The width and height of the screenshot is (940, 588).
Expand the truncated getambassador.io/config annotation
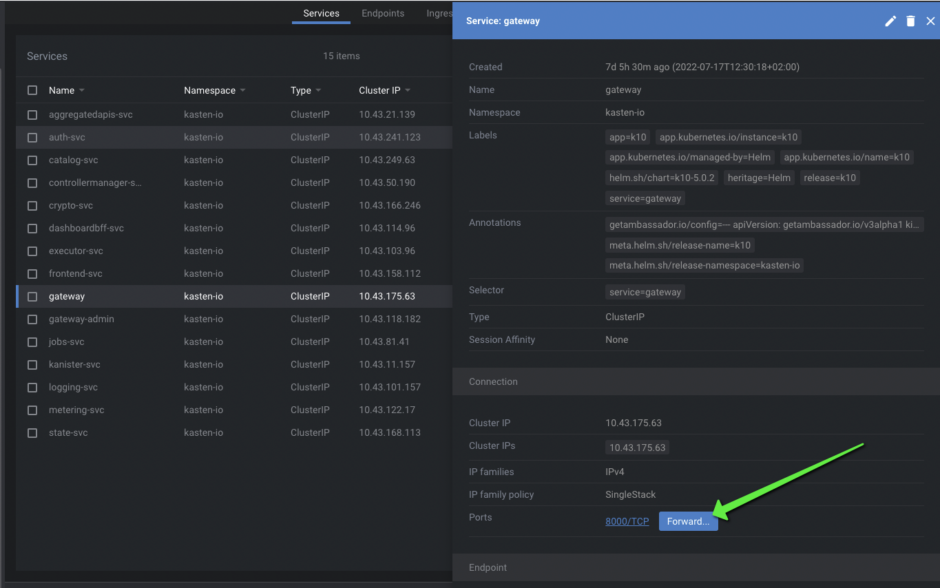764,225
